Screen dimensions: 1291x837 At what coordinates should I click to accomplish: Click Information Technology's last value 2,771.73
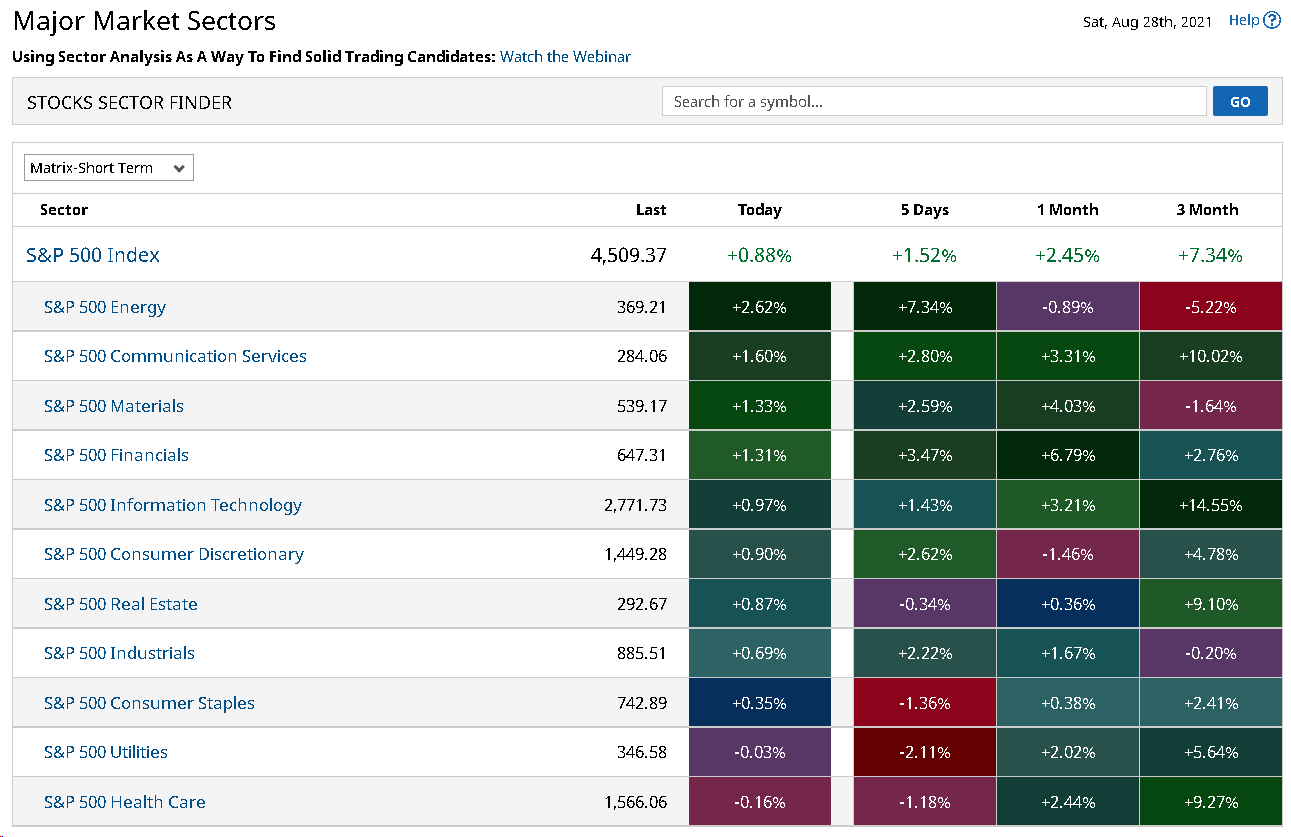click(635, 505)
